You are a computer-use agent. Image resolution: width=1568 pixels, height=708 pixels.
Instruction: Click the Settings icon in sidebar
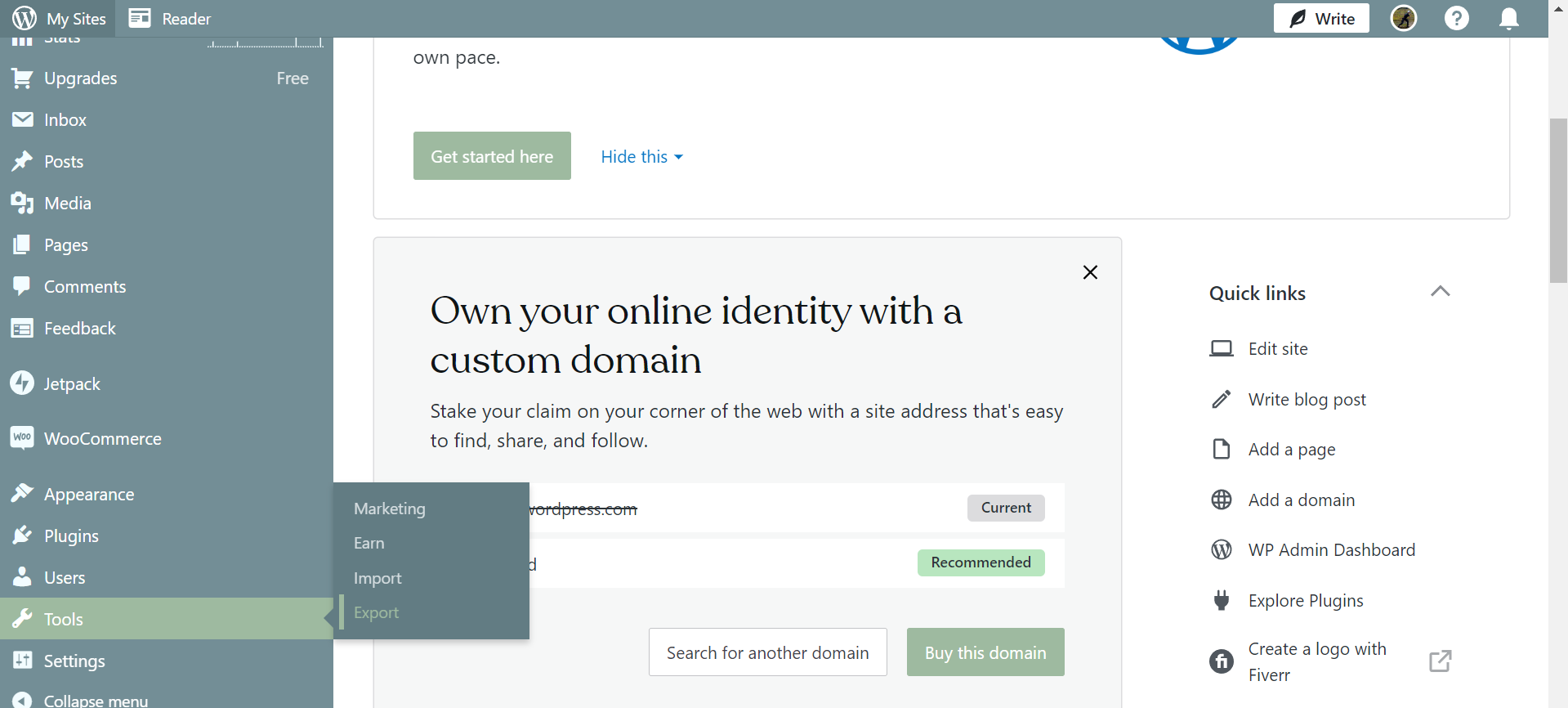coord(22,660)
